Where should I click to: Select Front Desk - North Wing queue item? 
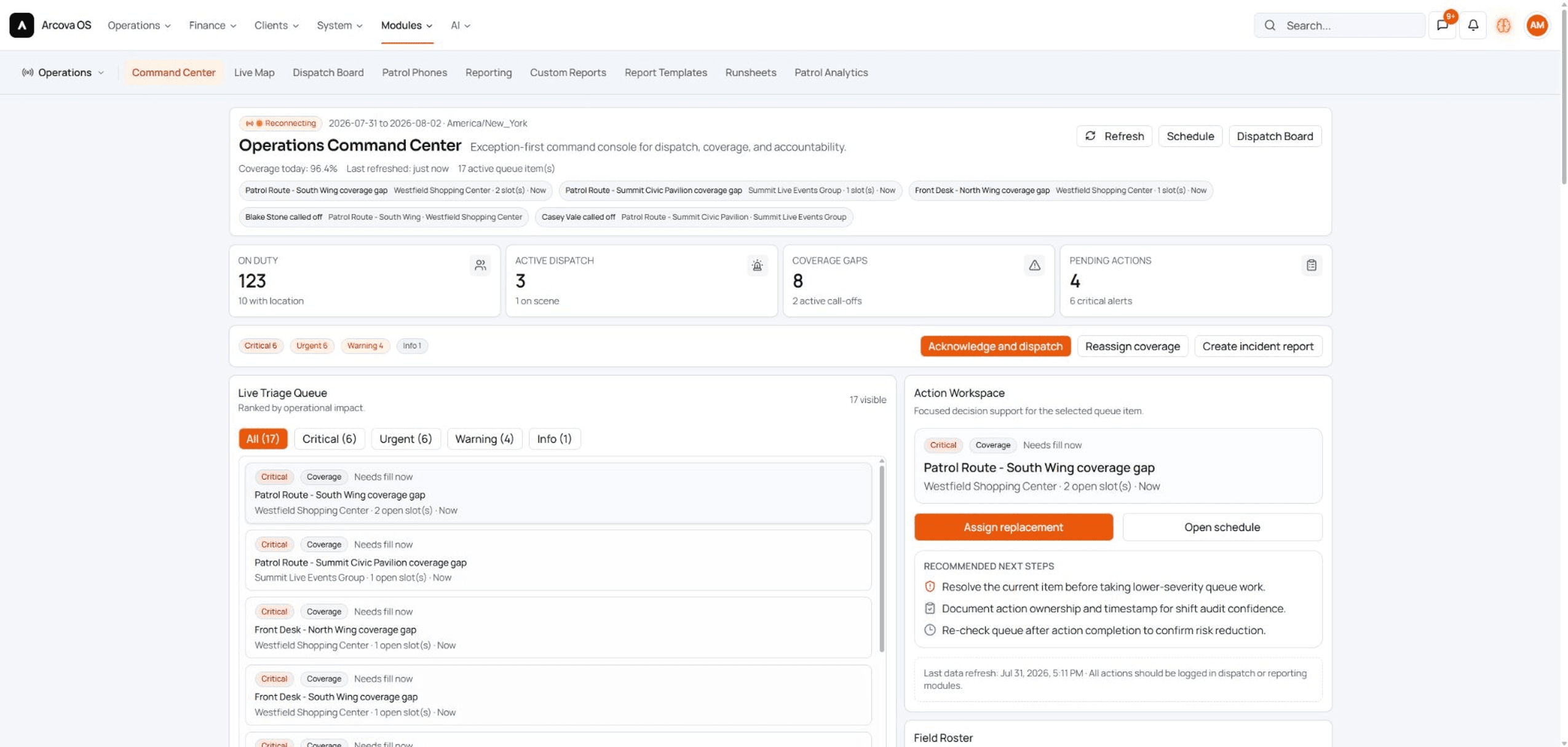(x=558, y=628)
